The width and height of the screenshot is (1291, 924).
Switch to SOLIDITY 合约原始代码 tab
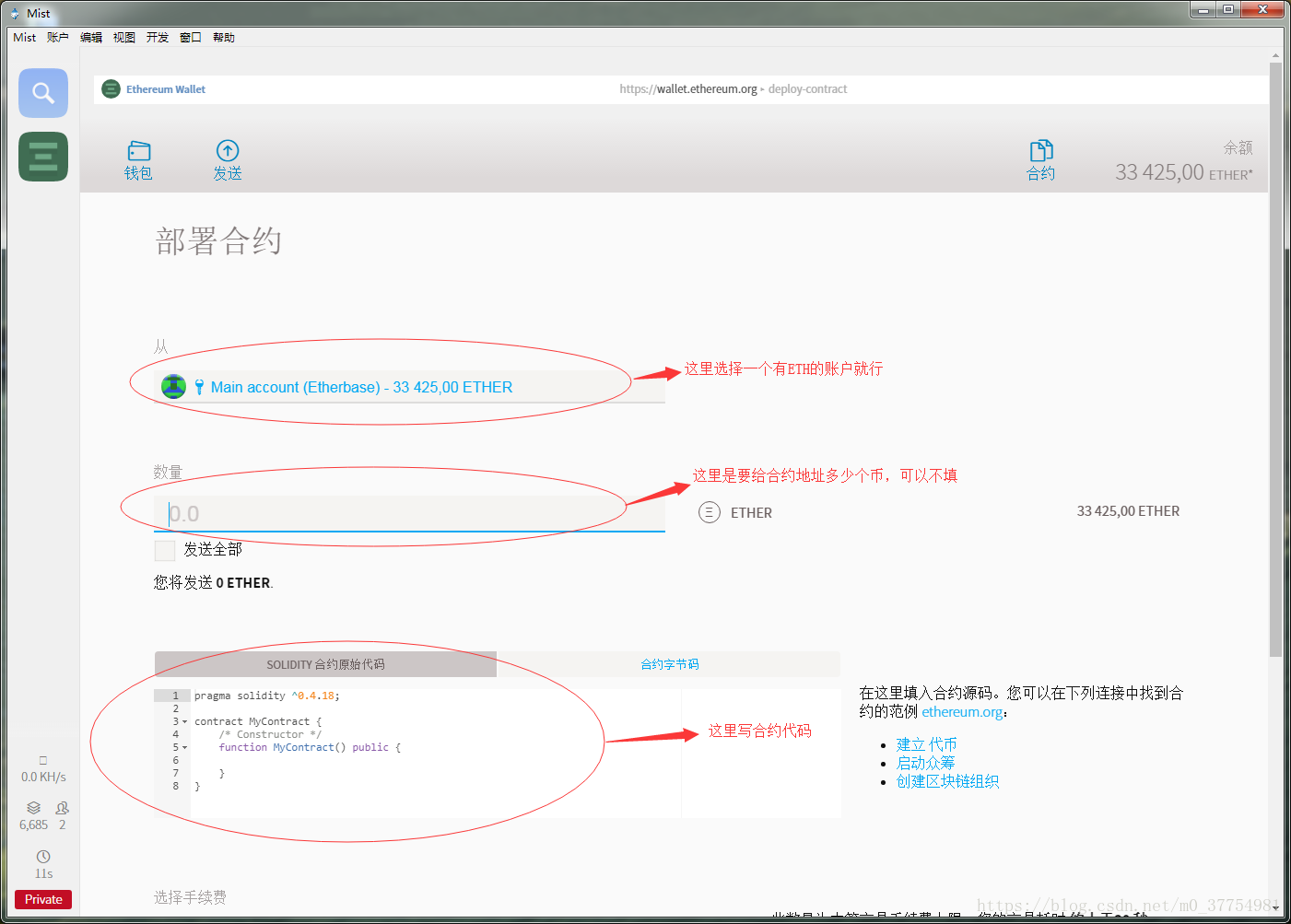[x=325, y=664]
